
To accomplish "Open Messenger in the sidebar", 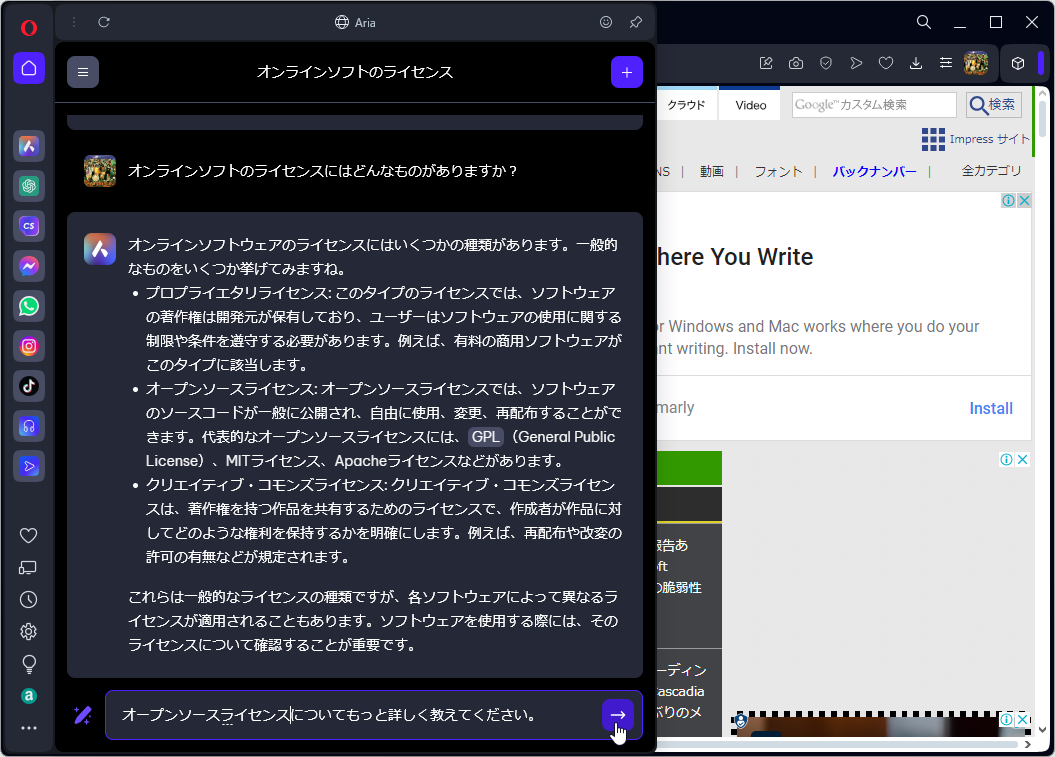I will (28, 266).
